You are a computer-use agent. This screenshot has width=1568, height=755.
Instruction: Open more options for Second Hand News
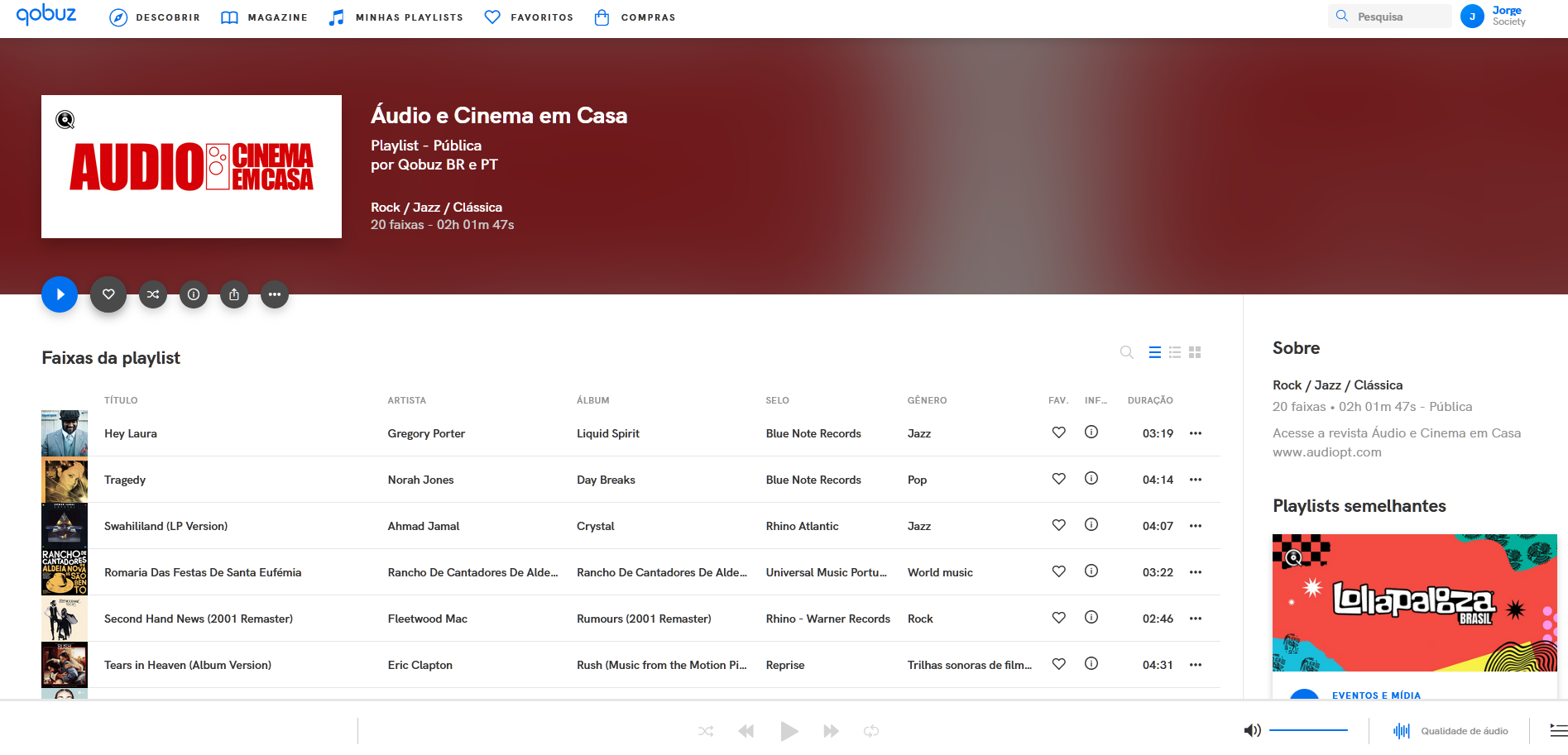click(1196, 619)
